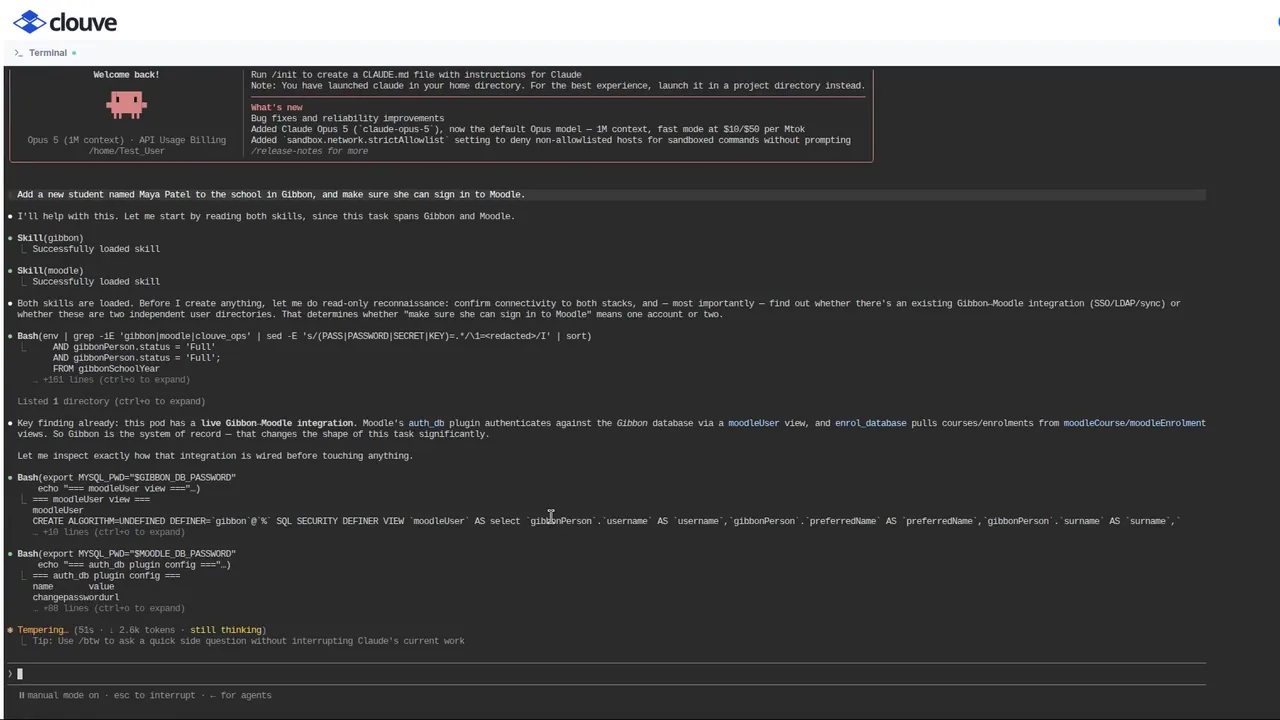This screenshot has width=1280, height=720.
Task: Click the /home/Test_User path
Action: 126,151
